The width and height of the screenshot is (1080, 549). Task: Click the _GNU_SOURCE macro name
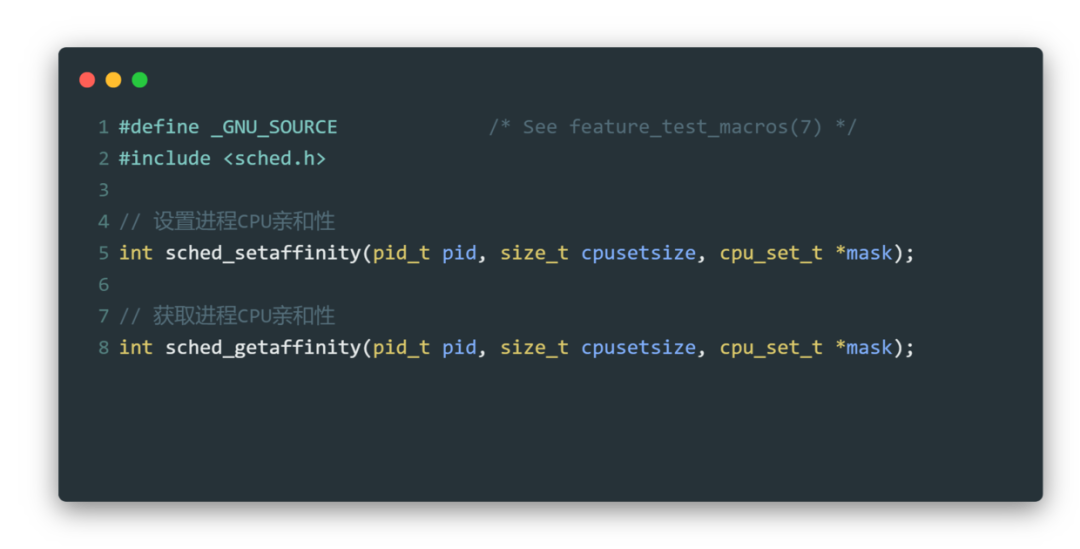tap(274, 127)
